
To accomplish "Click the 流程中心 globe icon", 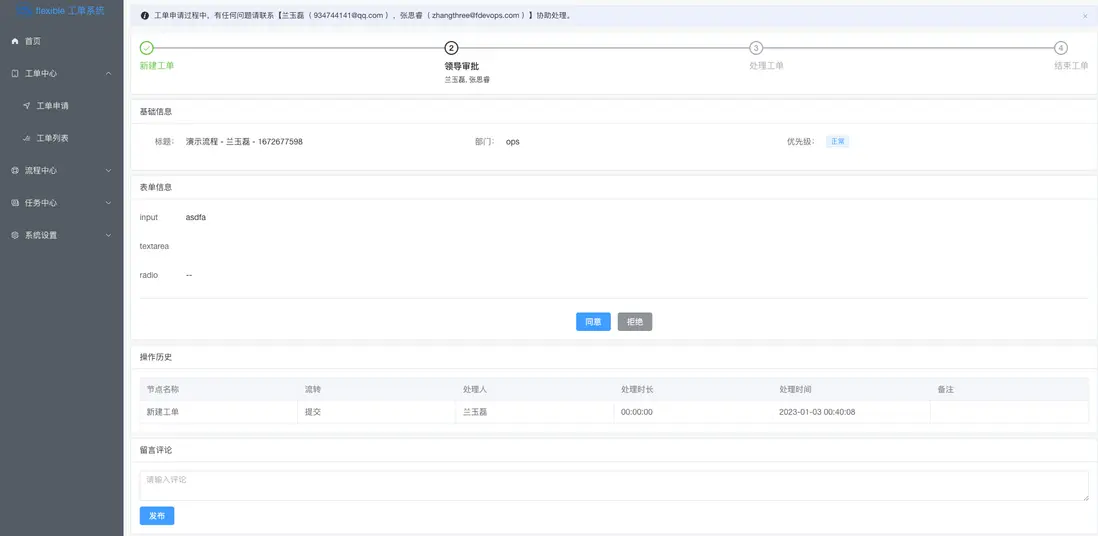I will [x=15, y=171].
